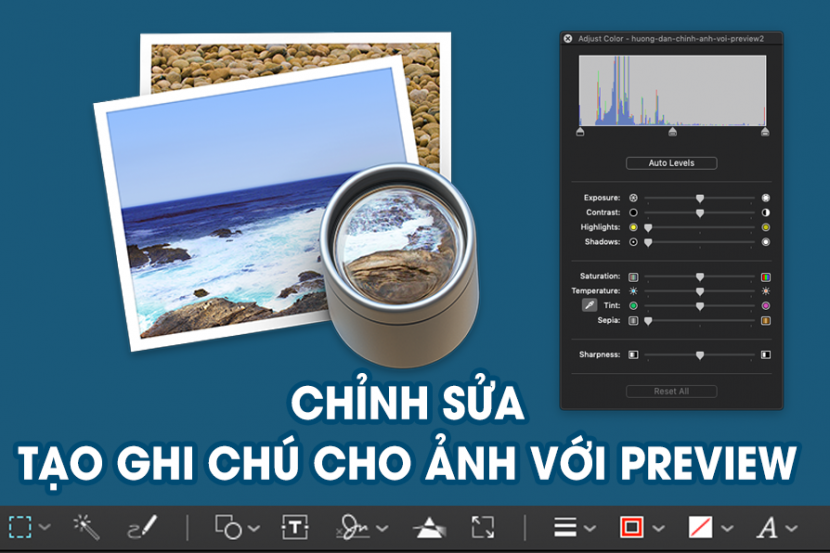Image resolution: width=830 pixels, height=553 pixels.
Task: Click the histogram white point handle
Action: click(x=765, y=131)
